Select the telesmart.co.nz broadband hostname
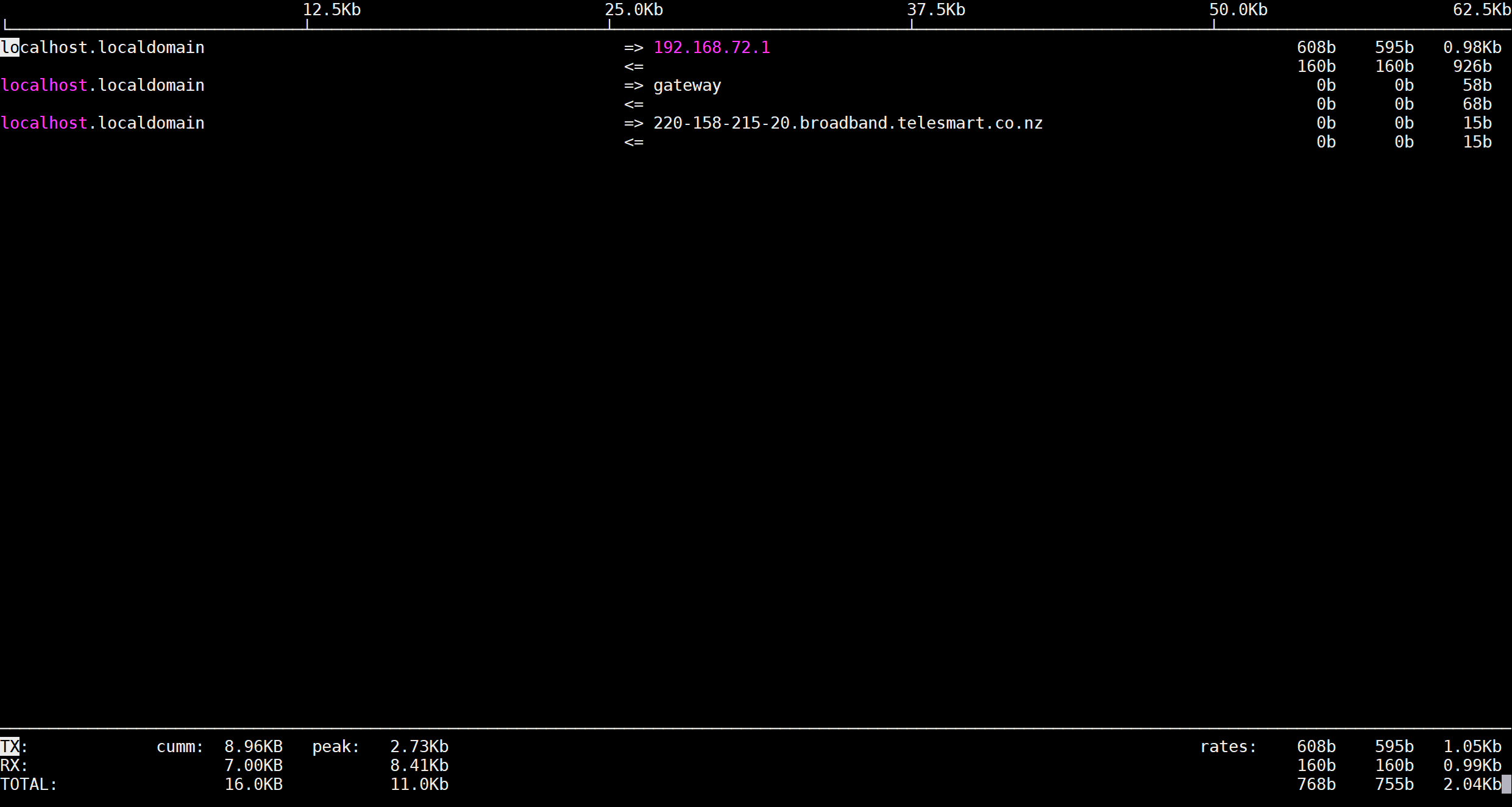This screenshot has width=1512, height=807. tap(848, 123)
